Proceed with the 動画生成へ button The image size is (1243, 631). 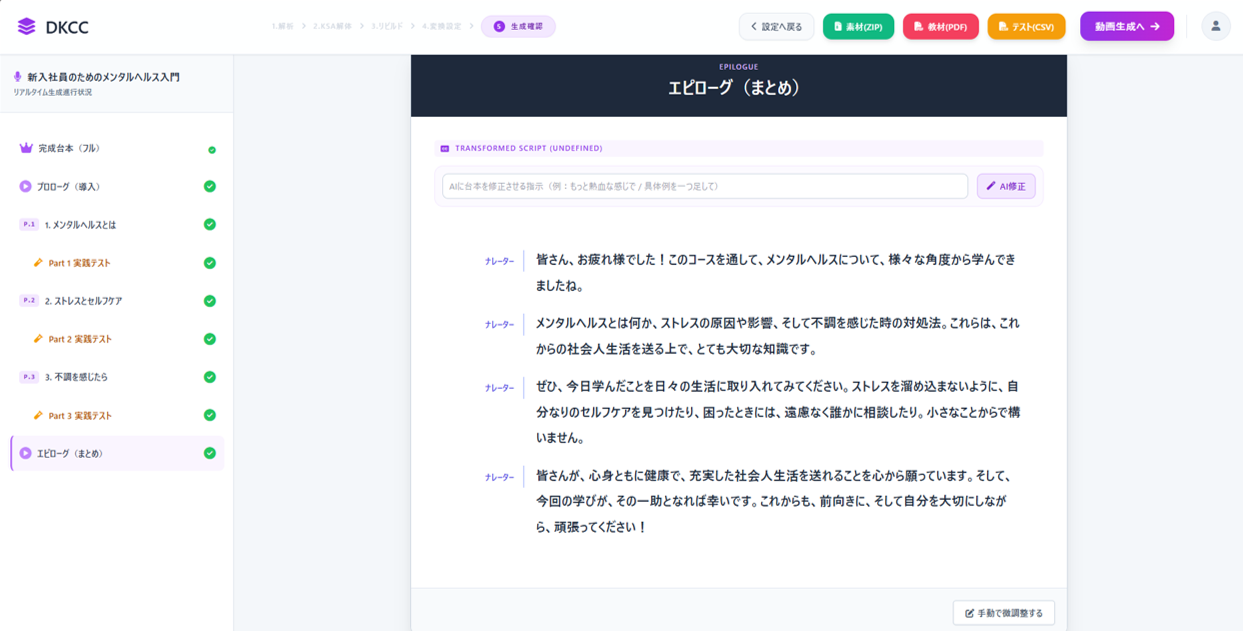click(1127, 27)
